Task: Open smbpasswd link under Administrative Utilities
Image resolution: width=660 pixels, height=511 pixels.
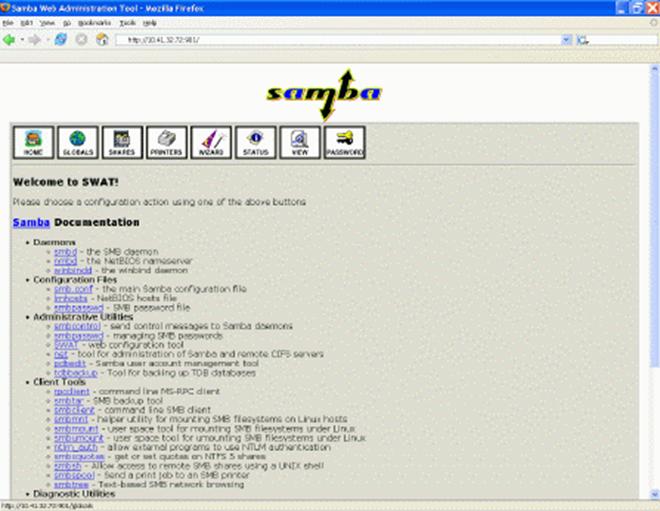Action: point(79,335)
